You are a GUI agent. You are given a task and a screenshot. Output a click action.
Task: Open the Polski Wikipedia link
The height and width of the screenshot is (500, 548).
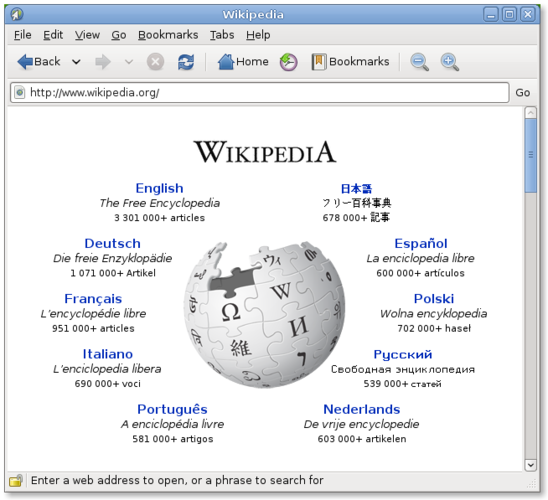pyautogui.click(x=434, y=299)
